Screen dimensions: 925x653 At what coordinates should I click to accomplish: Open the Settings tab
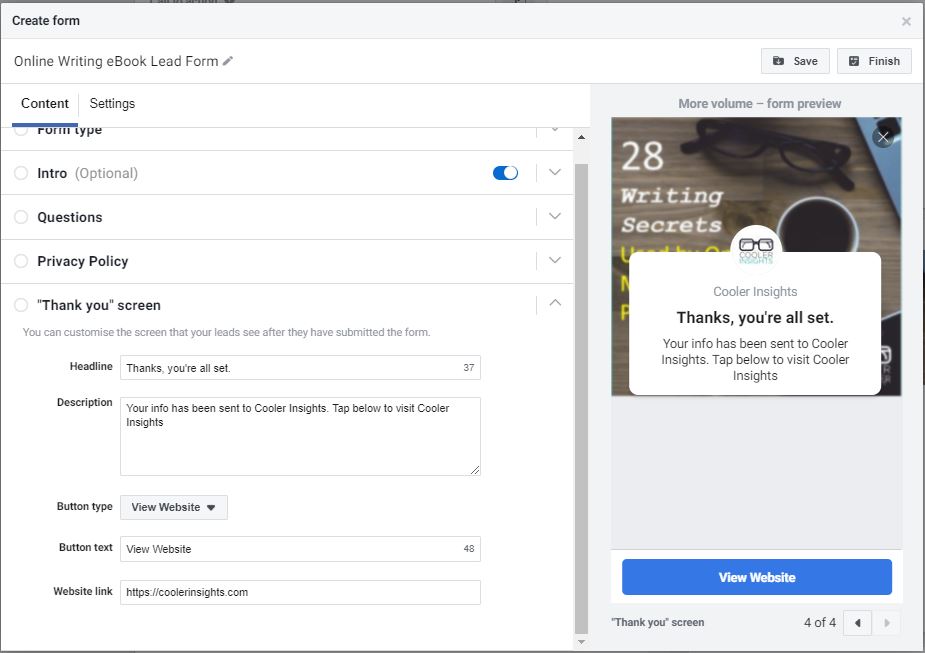pyautogui.click(x=112, y=104)
